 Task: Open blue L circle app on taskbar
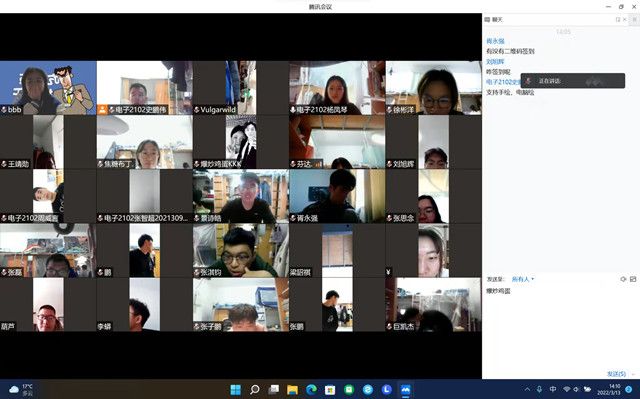tap(387, 390)
